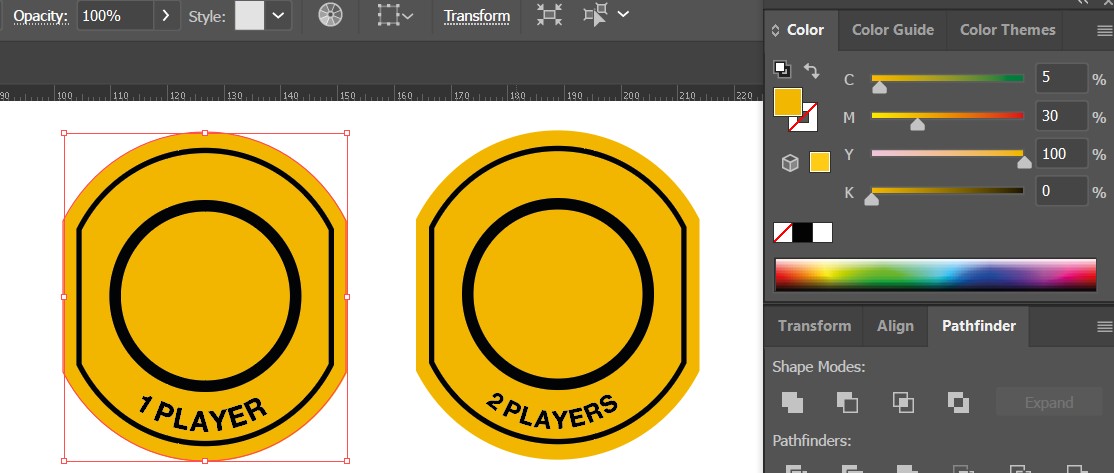Click the Unite shape mode icon
The width and height of the screenshot is (1114, 473).
[x=792, y=403]
